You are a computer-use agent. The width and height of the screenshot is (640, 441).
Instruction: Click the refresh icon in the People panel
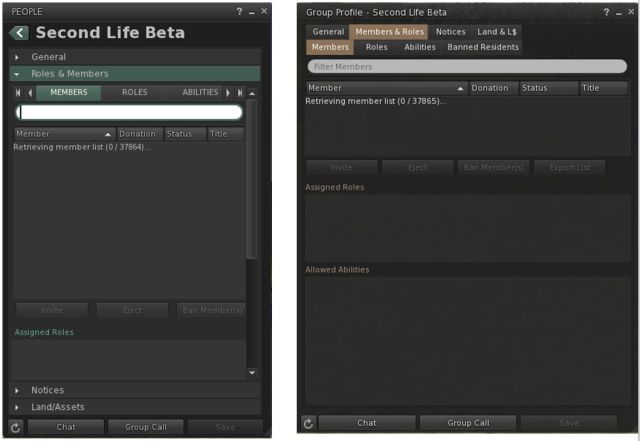pos(15,427)
